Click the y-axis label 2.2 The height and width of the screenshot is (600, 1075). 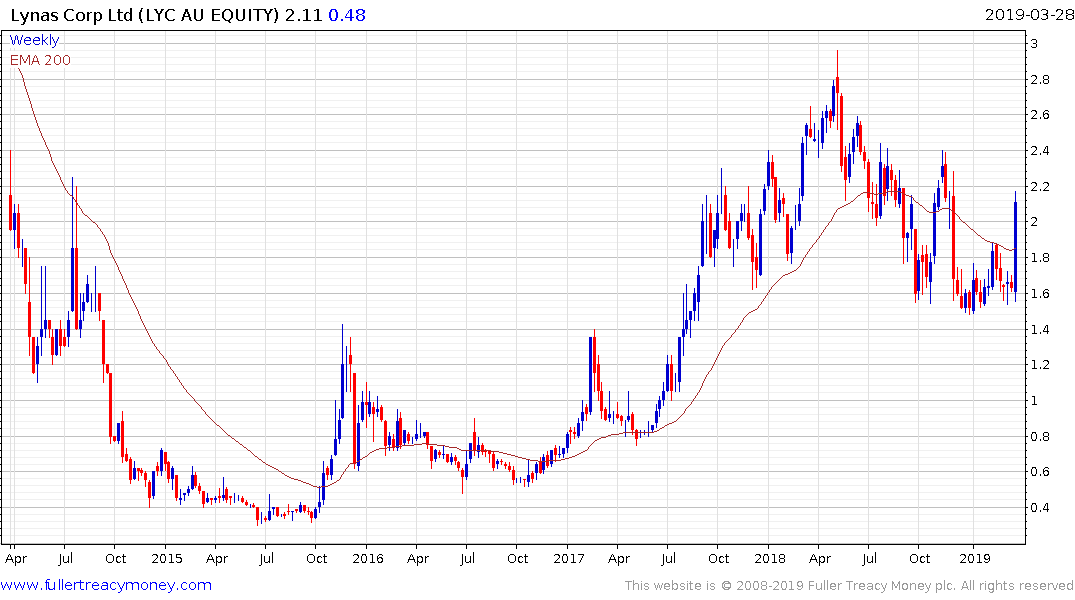pos(1040,187)
